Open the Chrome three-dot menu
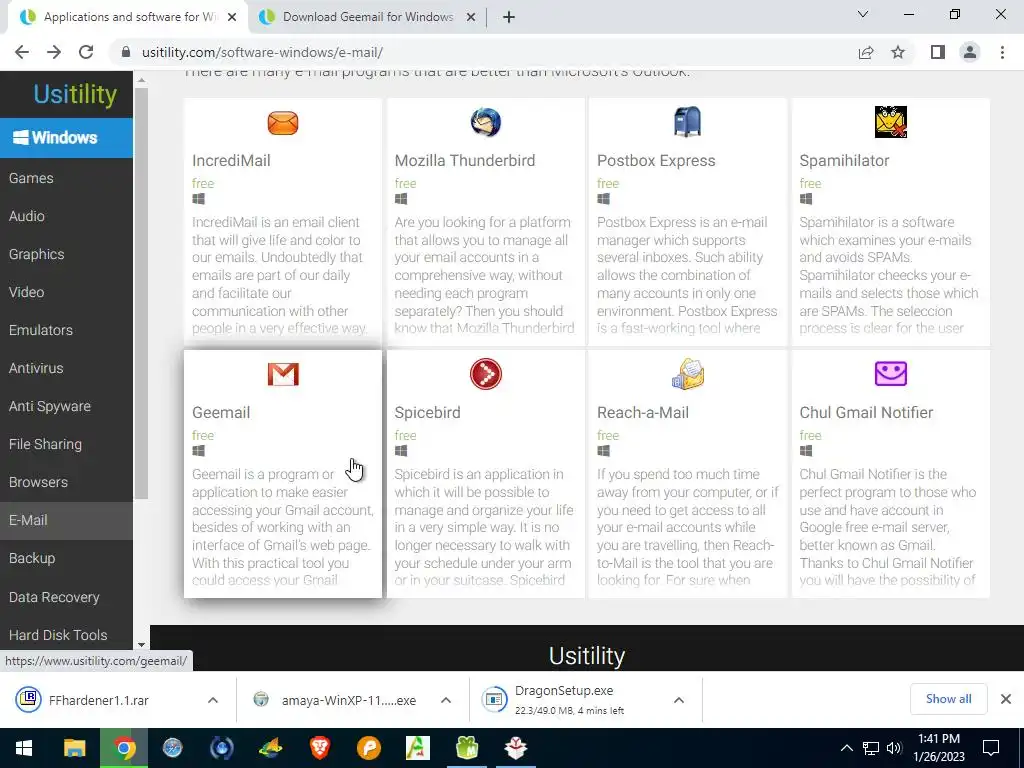This screenshot has height=768, width=1024. tap(1002, 52)
